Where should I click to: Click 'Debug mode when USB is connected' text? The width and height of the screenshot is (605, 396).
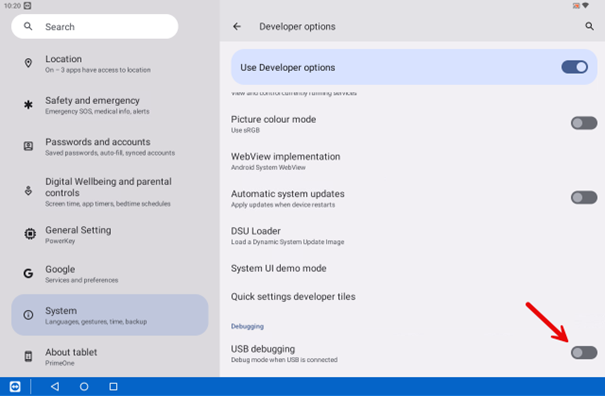click(x=284, y=360)
